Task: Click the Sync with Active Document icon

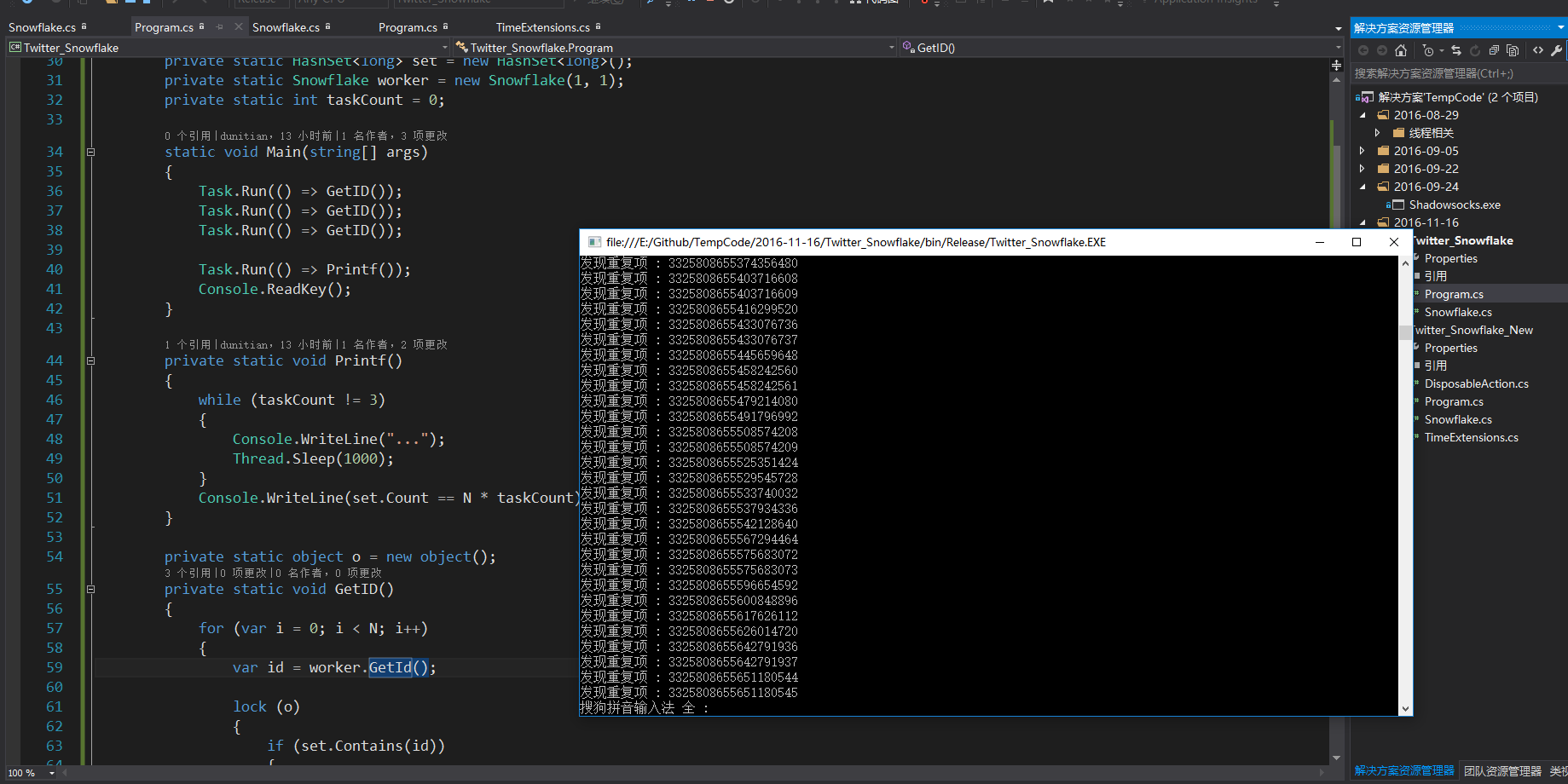Action: [x=1456, y=51]
